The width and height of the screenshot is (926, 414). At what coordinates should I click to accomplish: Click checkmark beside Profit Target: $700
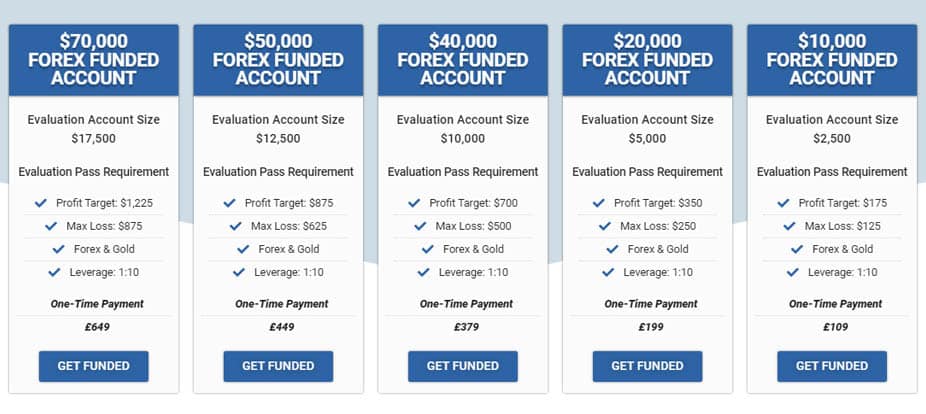pos(414,203)
